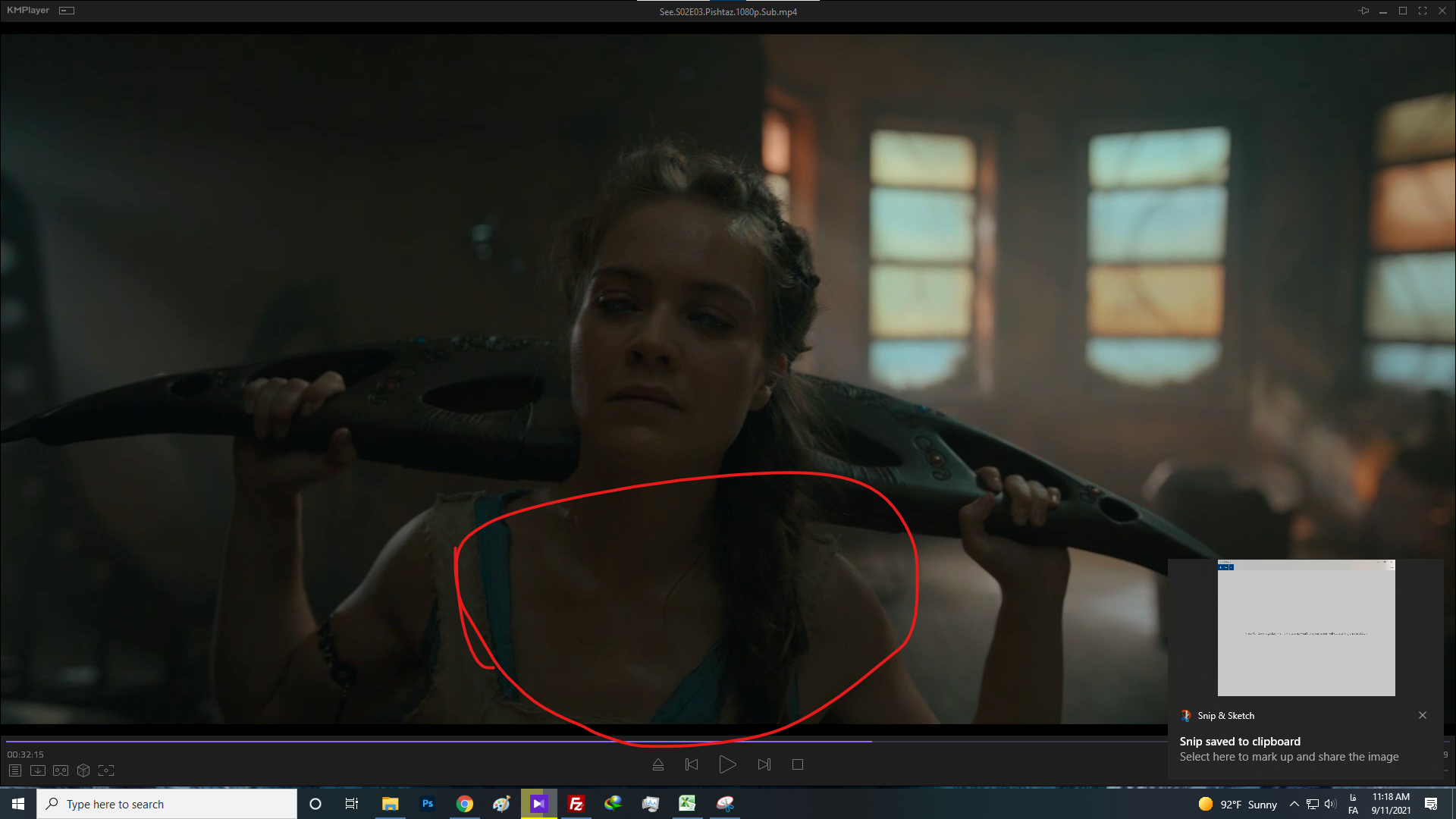This screenshot has height=819, width=1456.
Task: Skip to next track
Action: tap(764, 764)
